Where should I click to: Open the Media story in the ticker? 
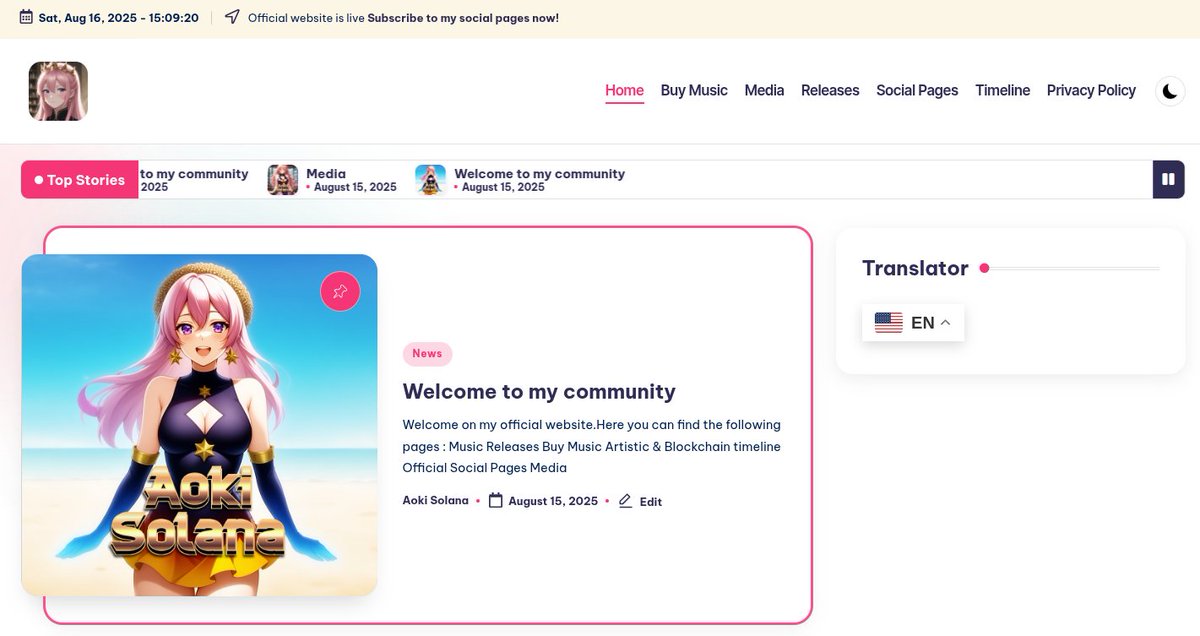pos(326,174)
